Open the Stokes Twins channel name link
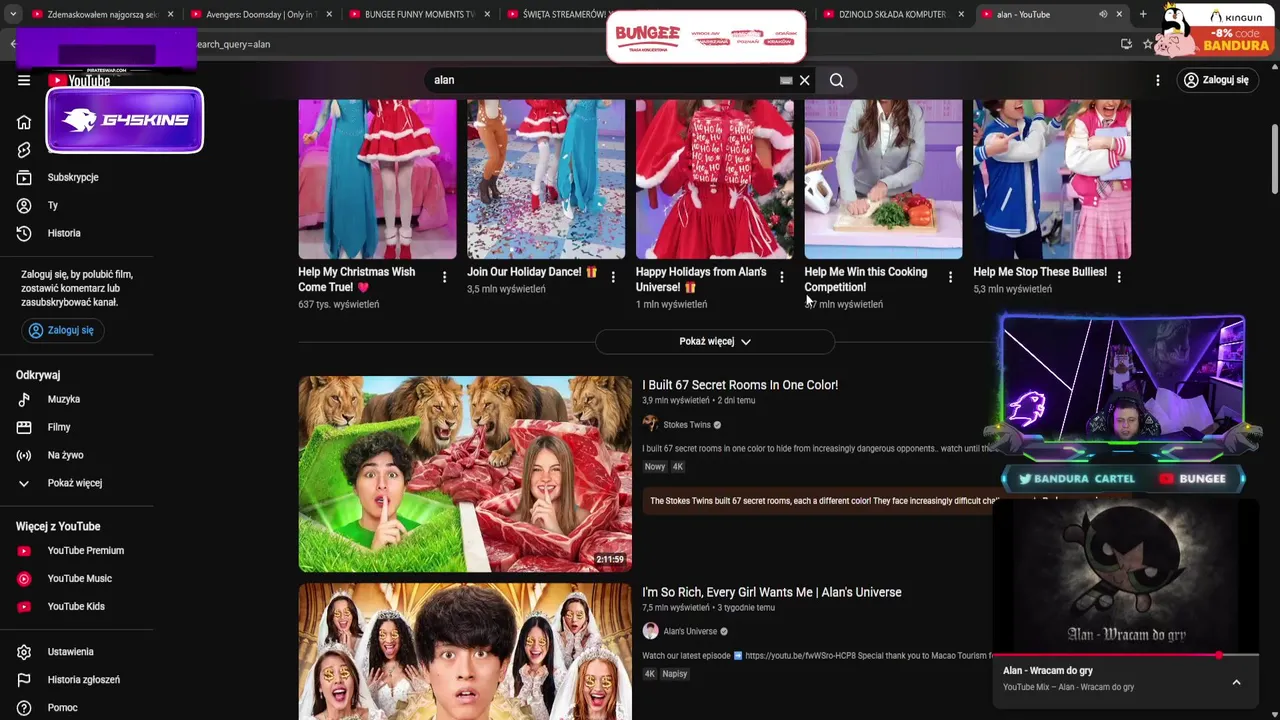The height and width of the screenshot is (720, 1280). (x=687, y=425)
